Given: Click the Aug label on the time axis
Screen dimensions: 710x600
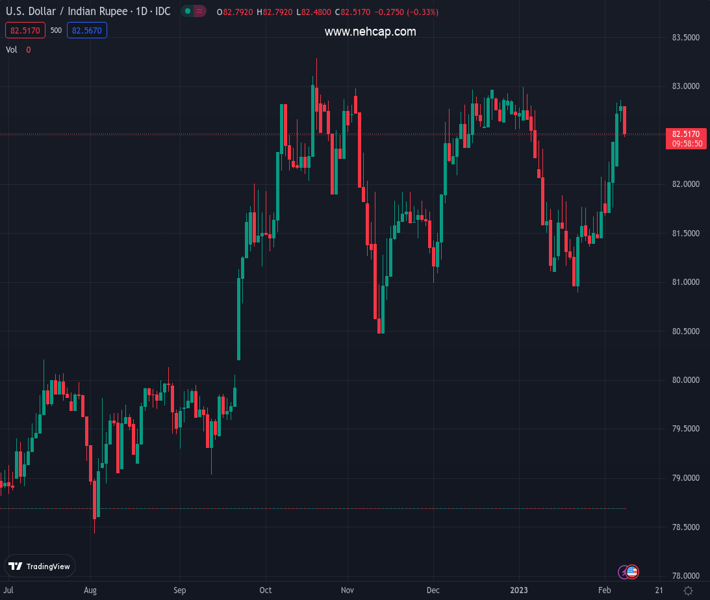Looking at the screenshot, I should (x=91, y=591).
